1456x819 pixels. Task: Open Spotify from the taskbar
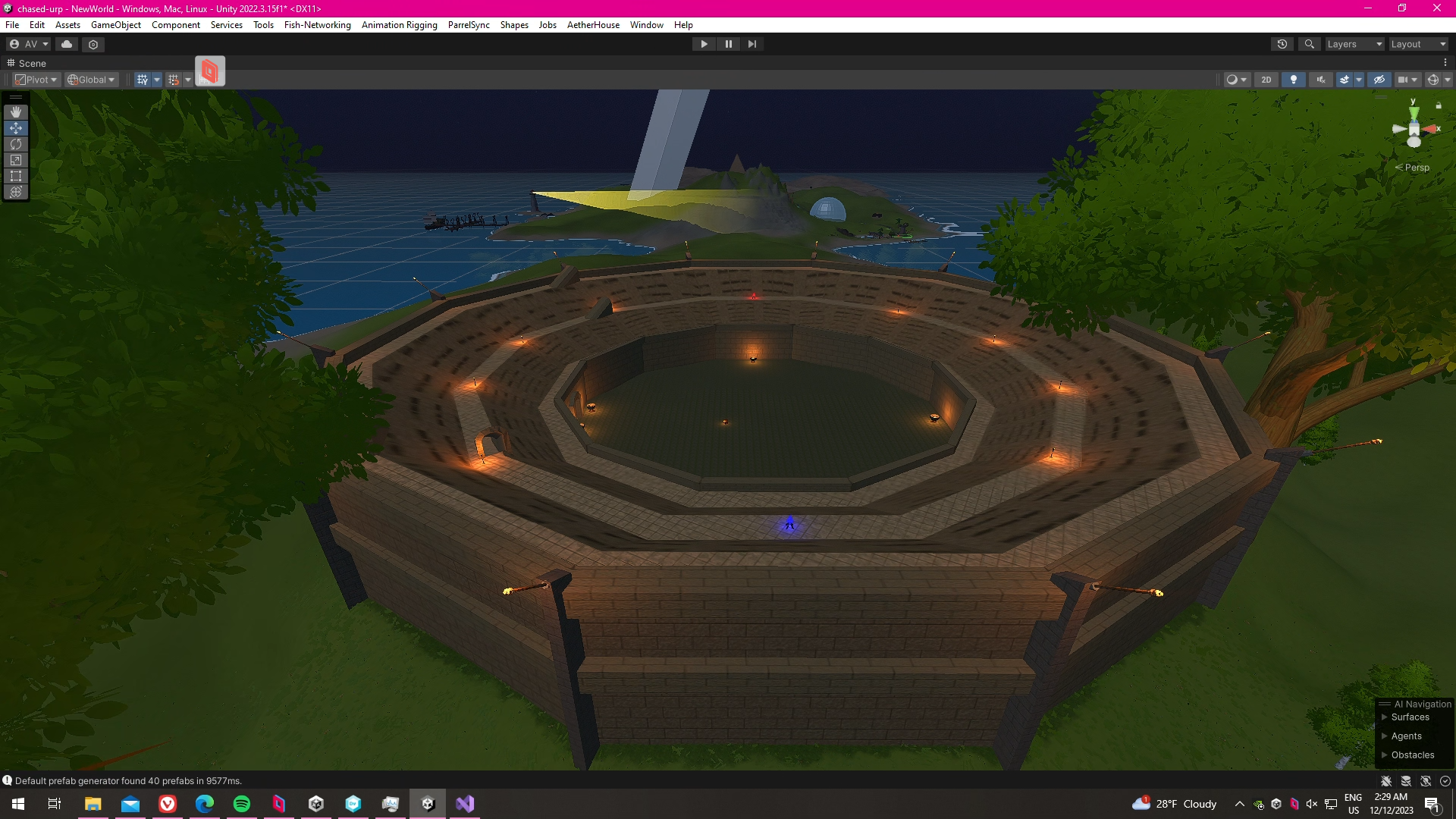click(242, 804)
